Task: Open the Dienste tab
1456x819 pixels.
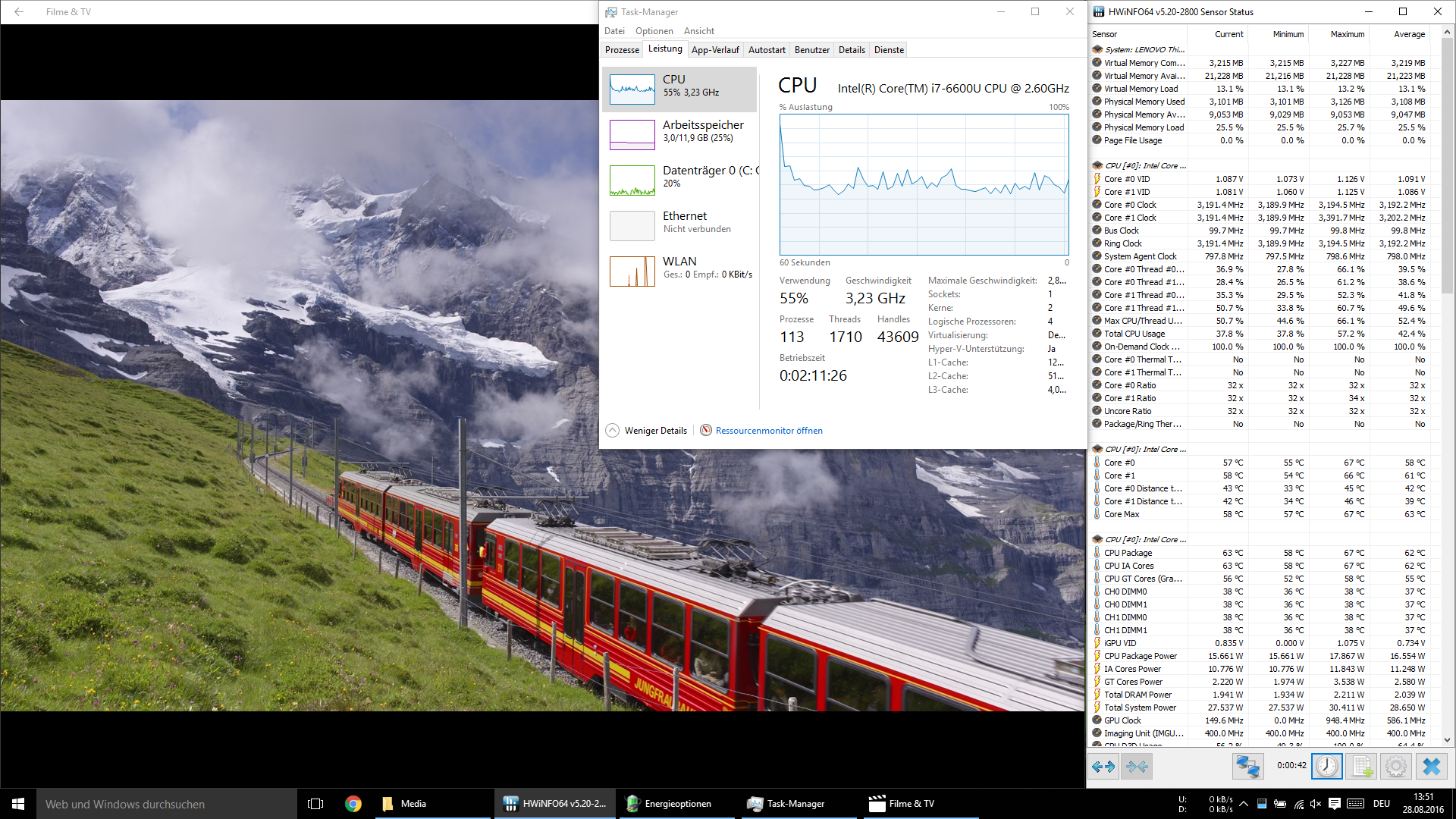Action: coord(889,50)
